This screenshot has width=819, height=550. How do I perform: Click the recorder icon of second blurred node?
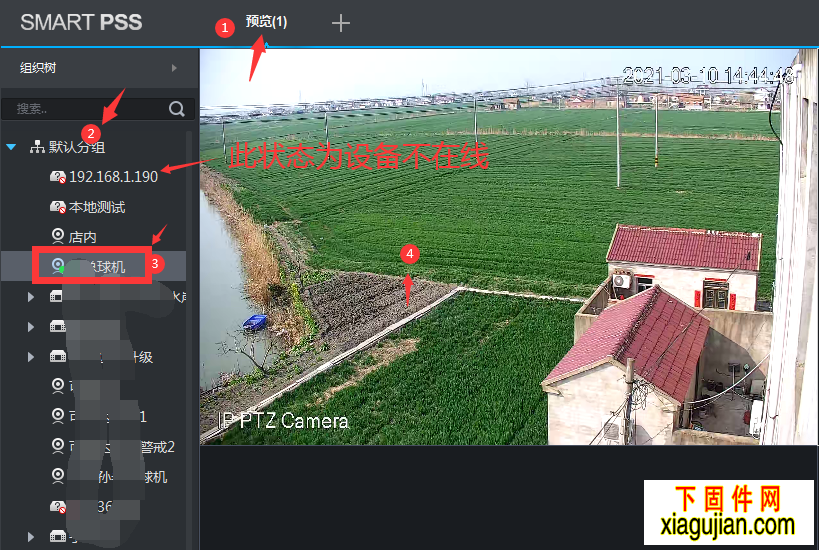pyautogui.click(x=57, y=326)
